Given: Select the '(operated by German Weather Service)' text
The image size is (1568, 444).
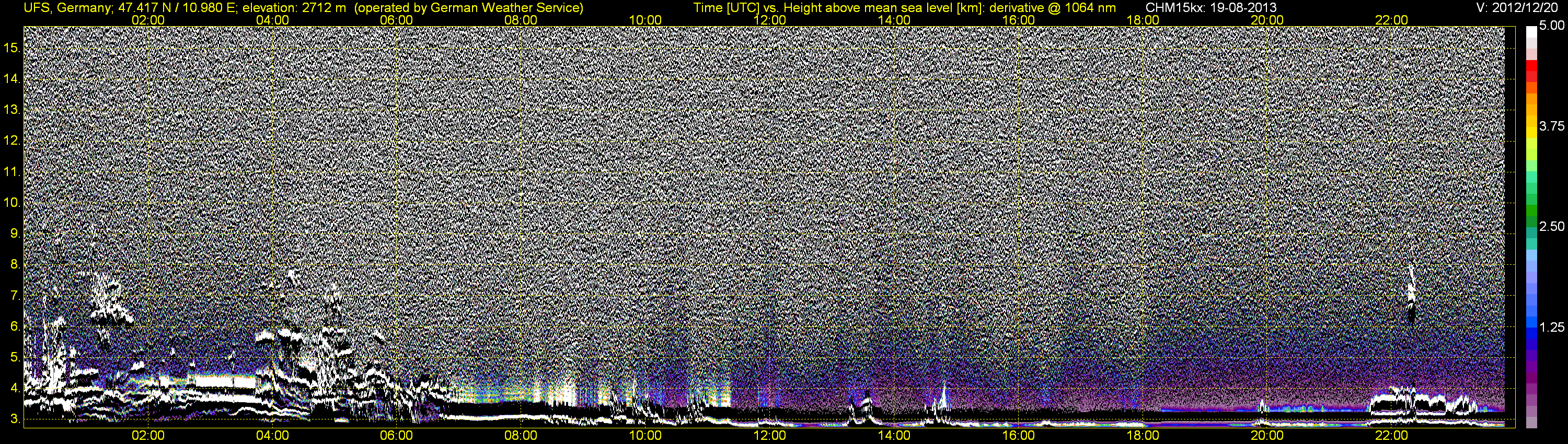Looking at the screenshot, I should point(468,8).
